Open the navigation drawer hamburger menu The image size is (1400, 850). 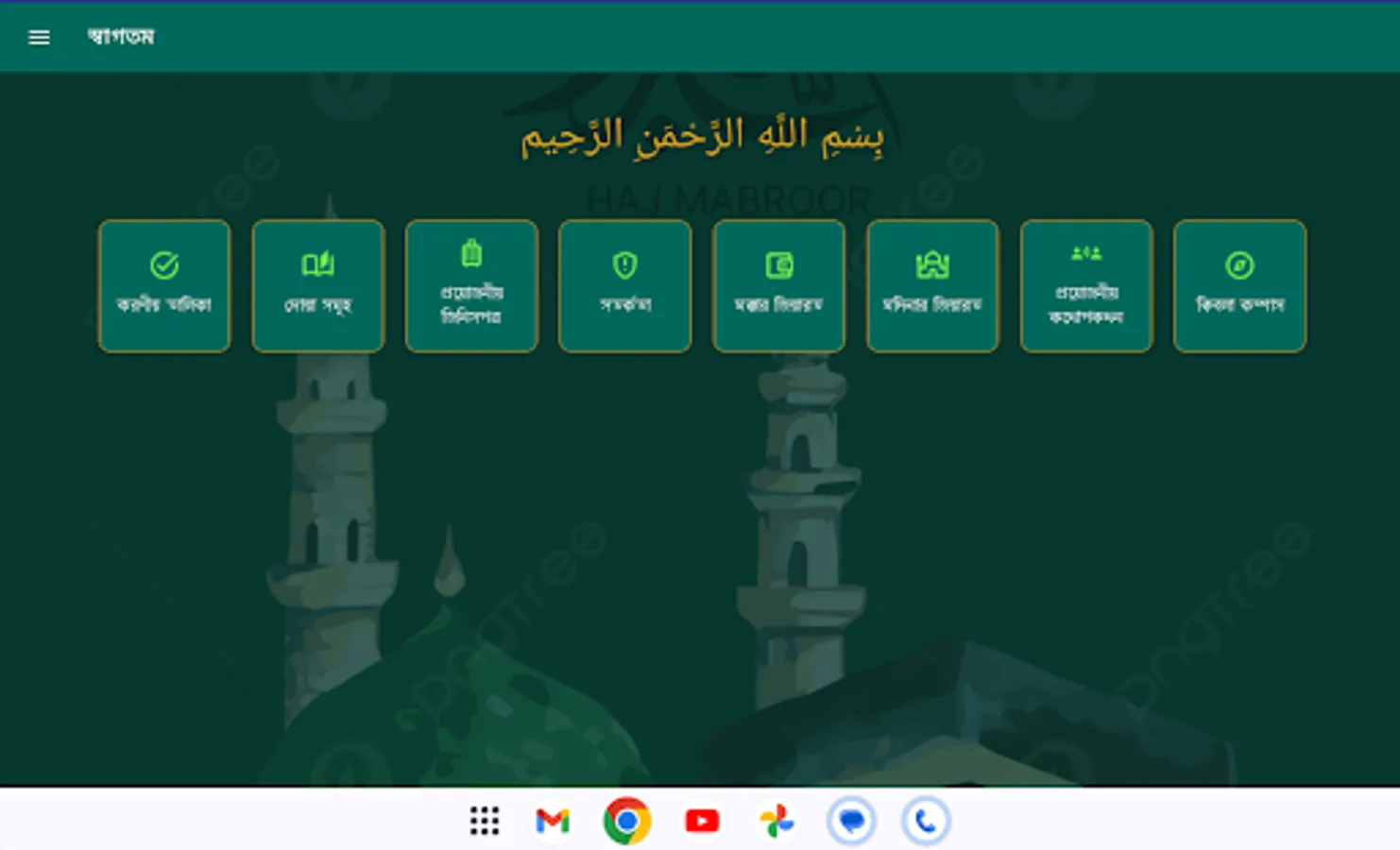pos(39,37)
